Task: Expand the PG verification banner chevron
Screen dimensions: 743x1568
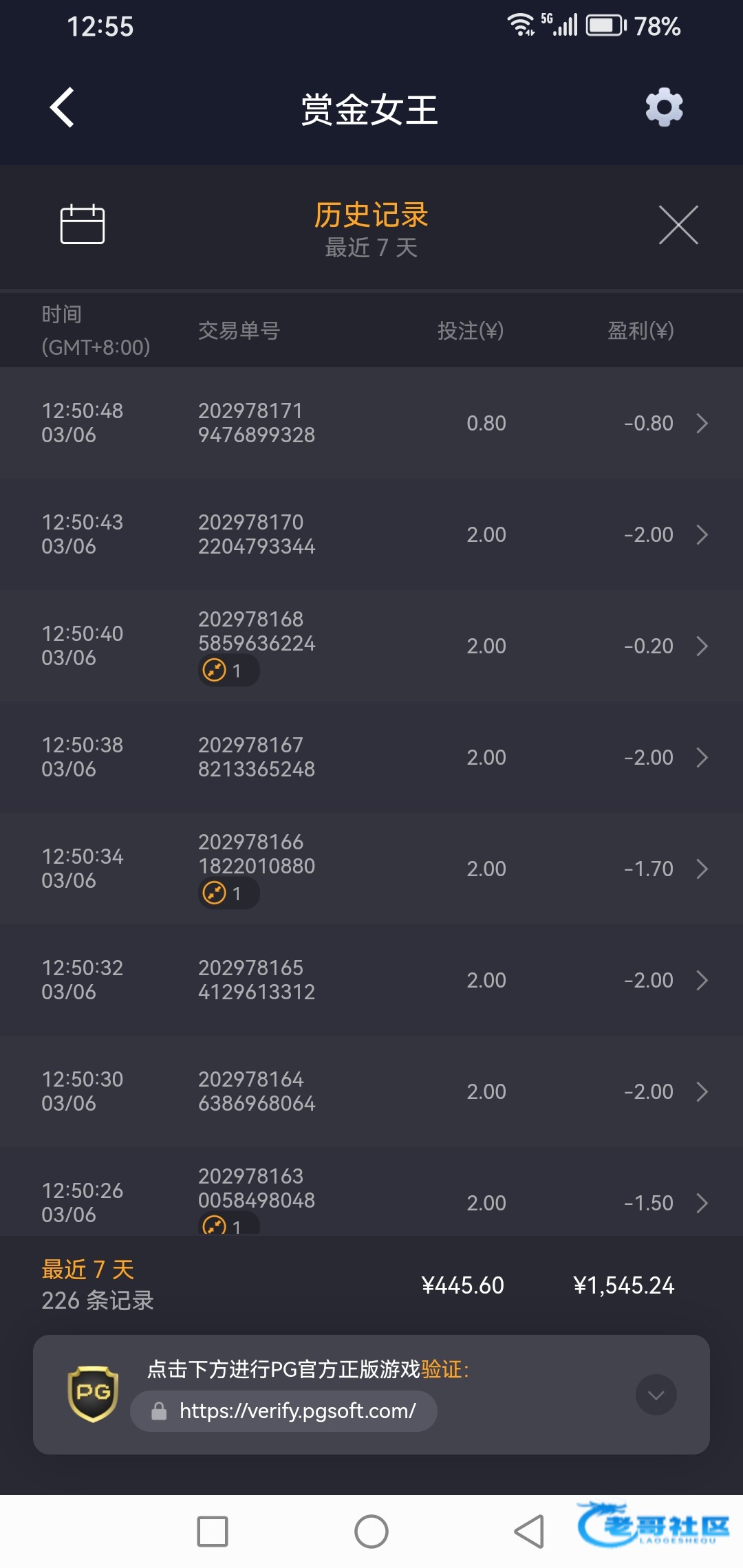Action: pos(656,1395)
